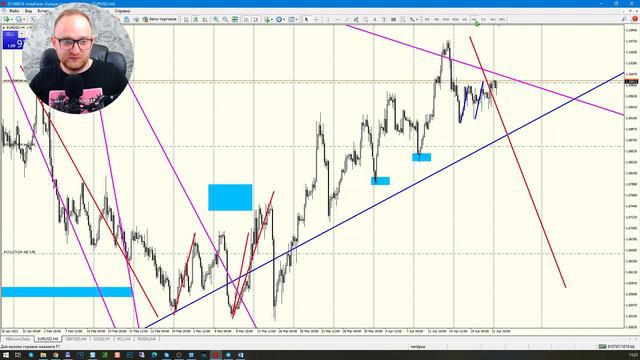This screenshot has width=640, height=360.
Task: Open the Periods clock icon
Action: (279, 19)
